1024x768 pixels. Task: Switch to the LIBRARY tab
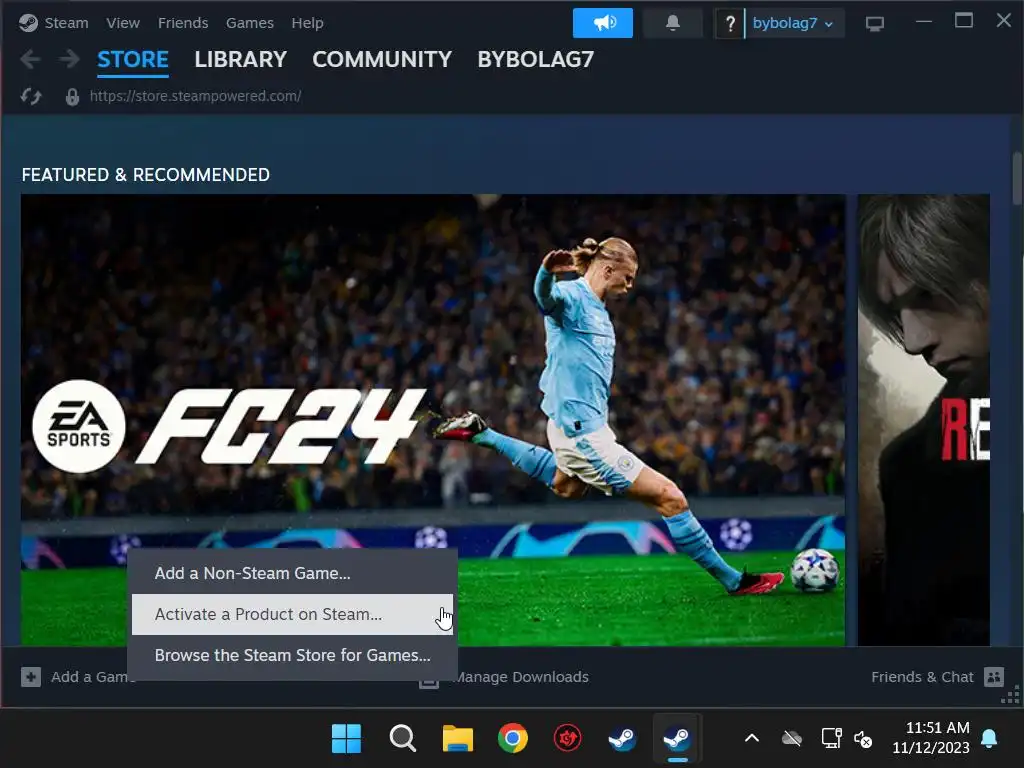[x=240, y=59]
